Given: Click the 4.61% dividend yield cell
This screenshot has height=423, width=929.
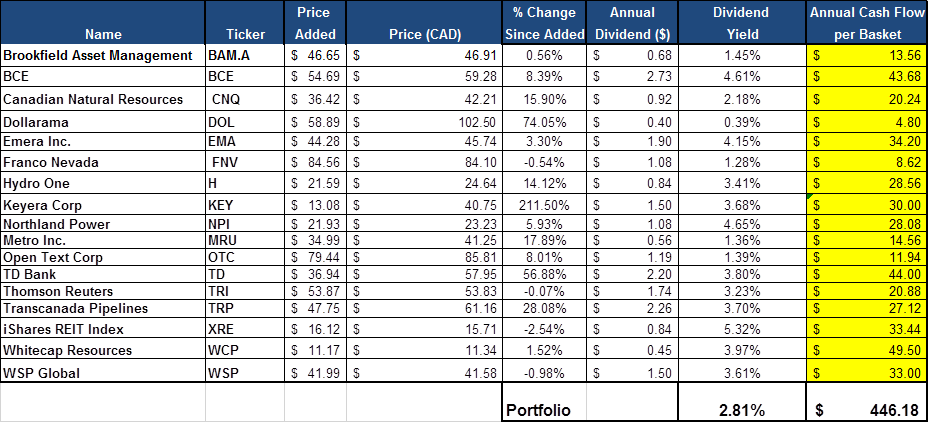Looking at the screenshot, I should (742, 77).
